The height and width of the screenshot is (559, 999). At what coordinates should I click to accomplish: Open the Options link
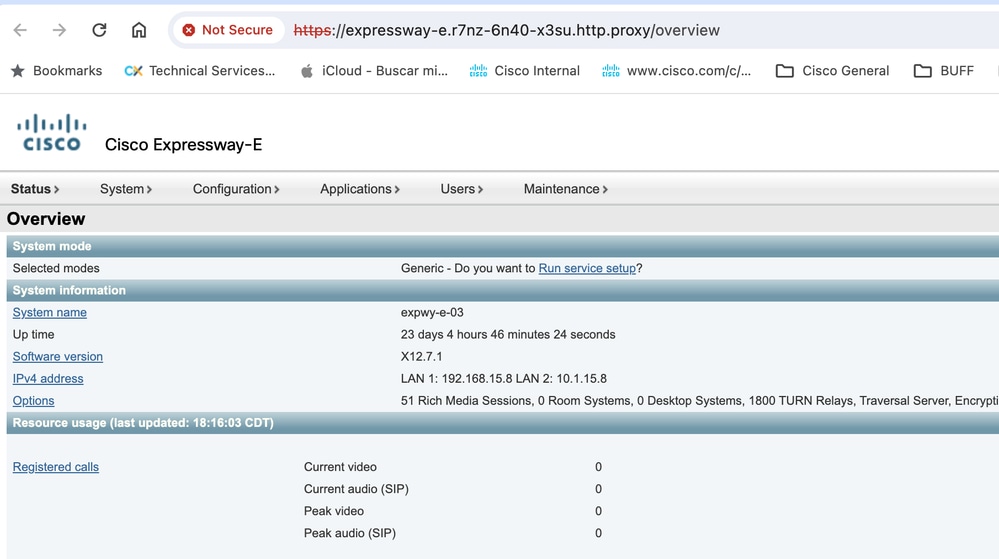[x=33, y=401]
